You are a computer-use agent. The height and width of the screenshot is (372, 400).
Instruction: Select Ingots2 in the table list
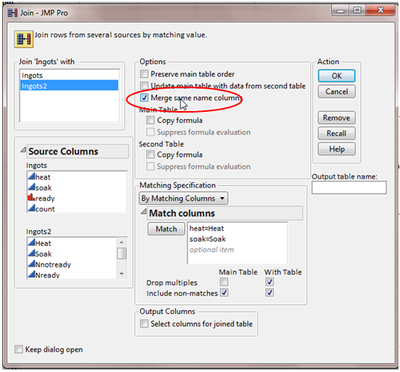pos(69,86)
